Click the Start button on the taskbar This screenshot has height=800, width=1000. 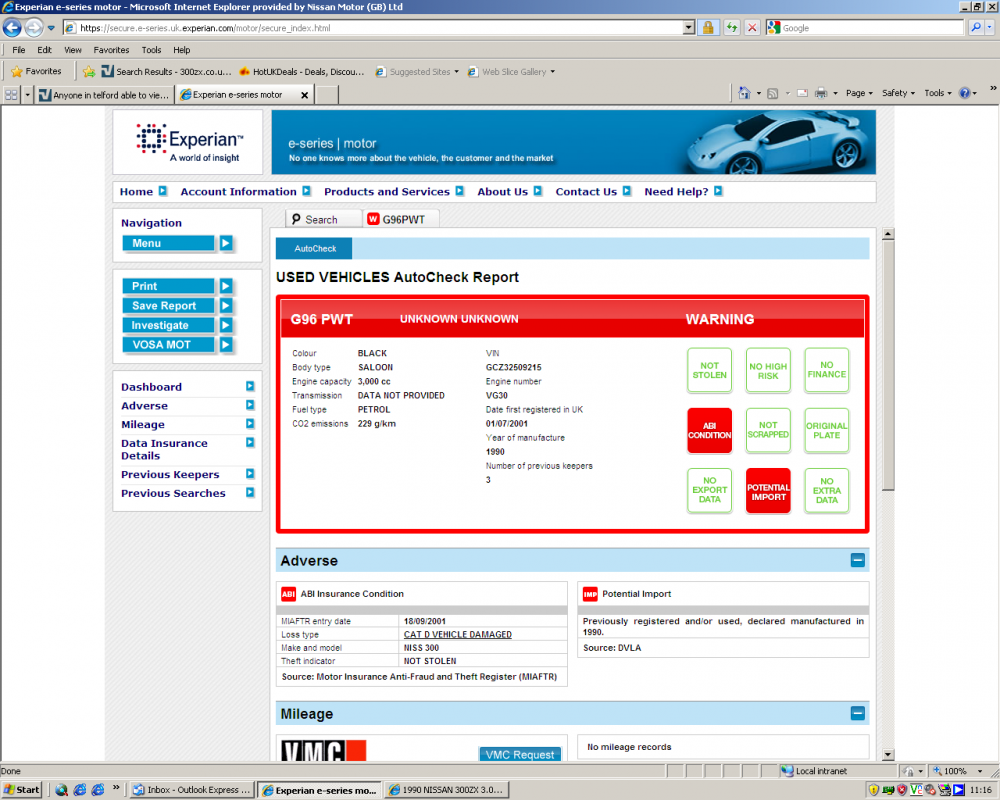(22, 790)
